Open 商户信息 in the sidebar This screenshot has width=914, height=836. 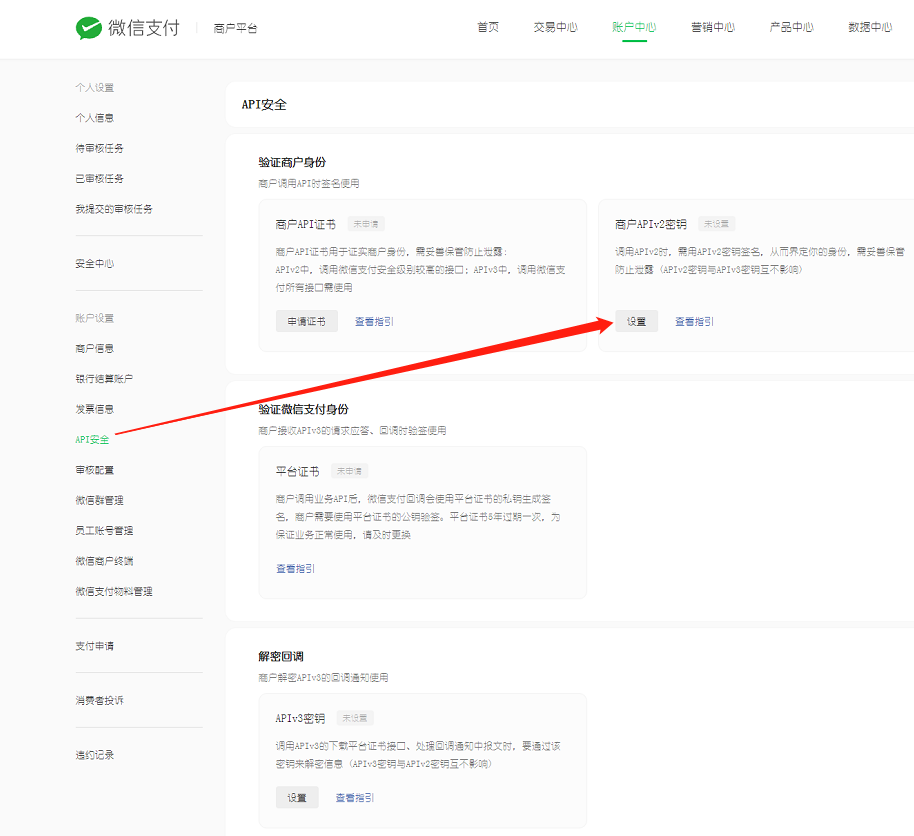click(x=94, y=349)
